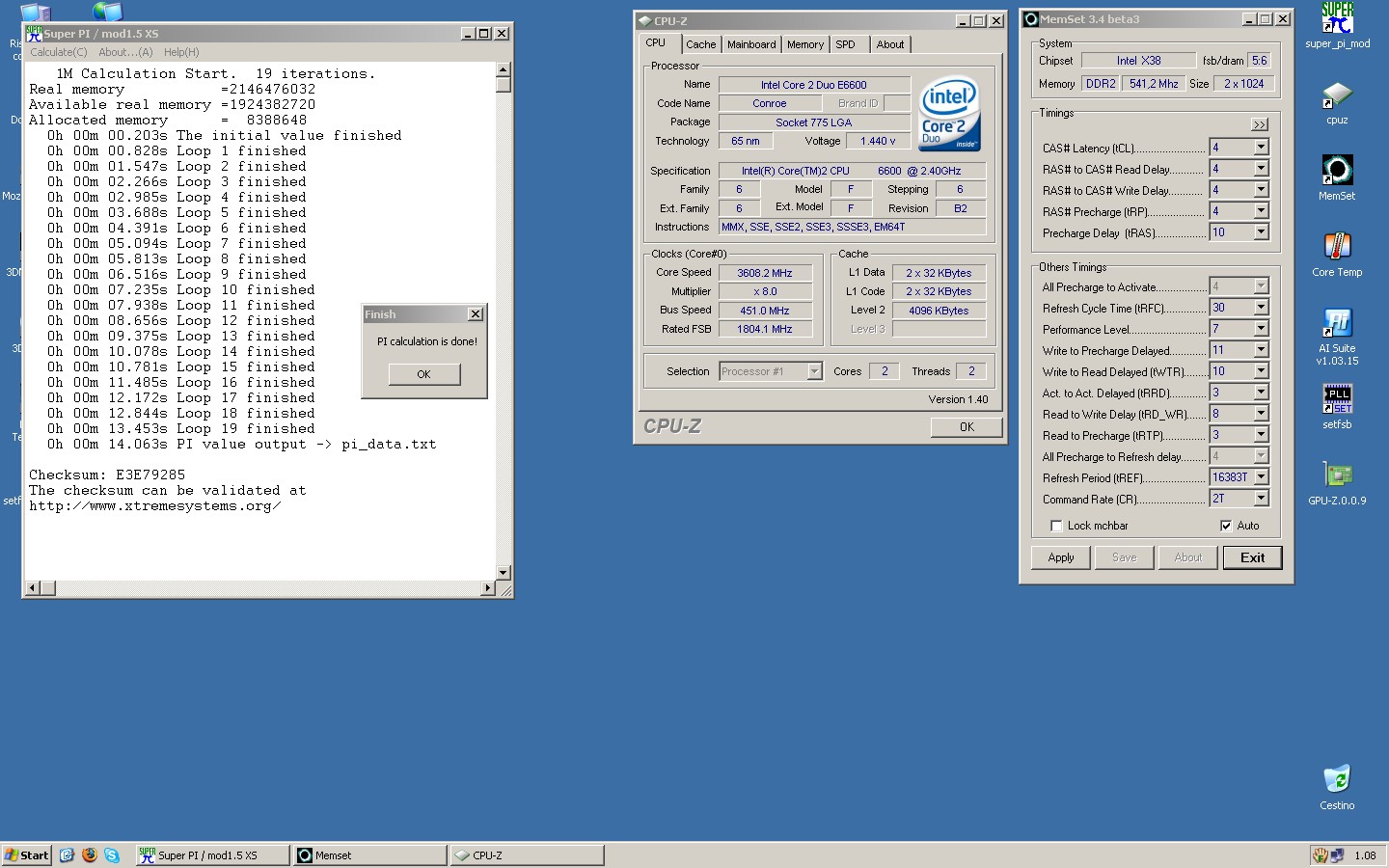Viewport: 1389px width, 868px height.
Task: Click the Skype quick launch icon
Action: (x=112, y=854)
